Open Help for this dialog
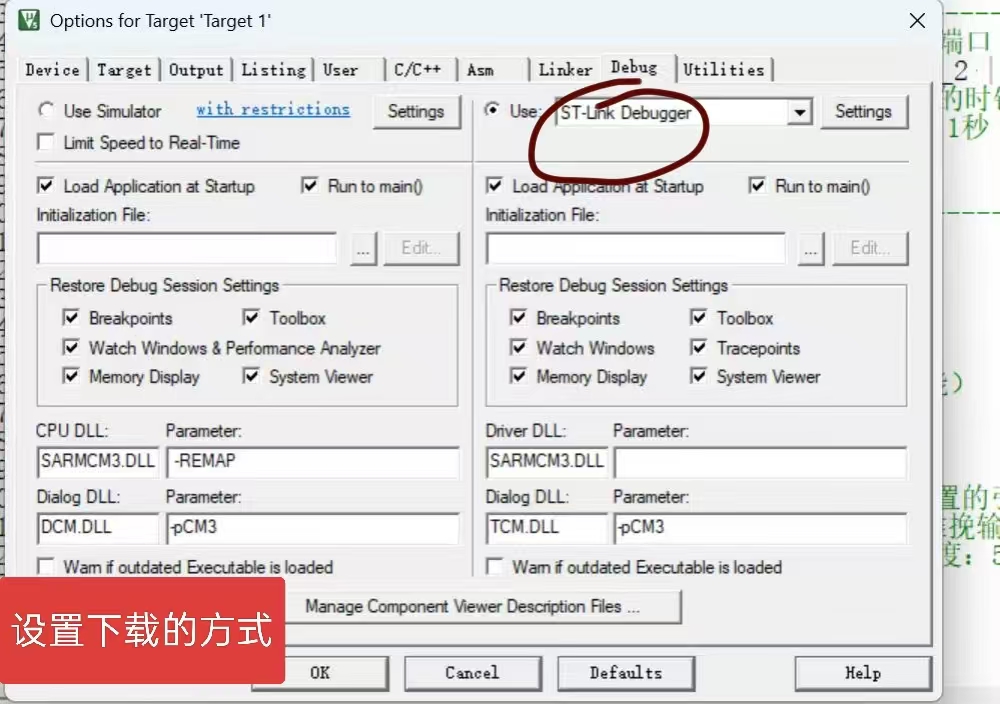 click(x=863, y=673)
